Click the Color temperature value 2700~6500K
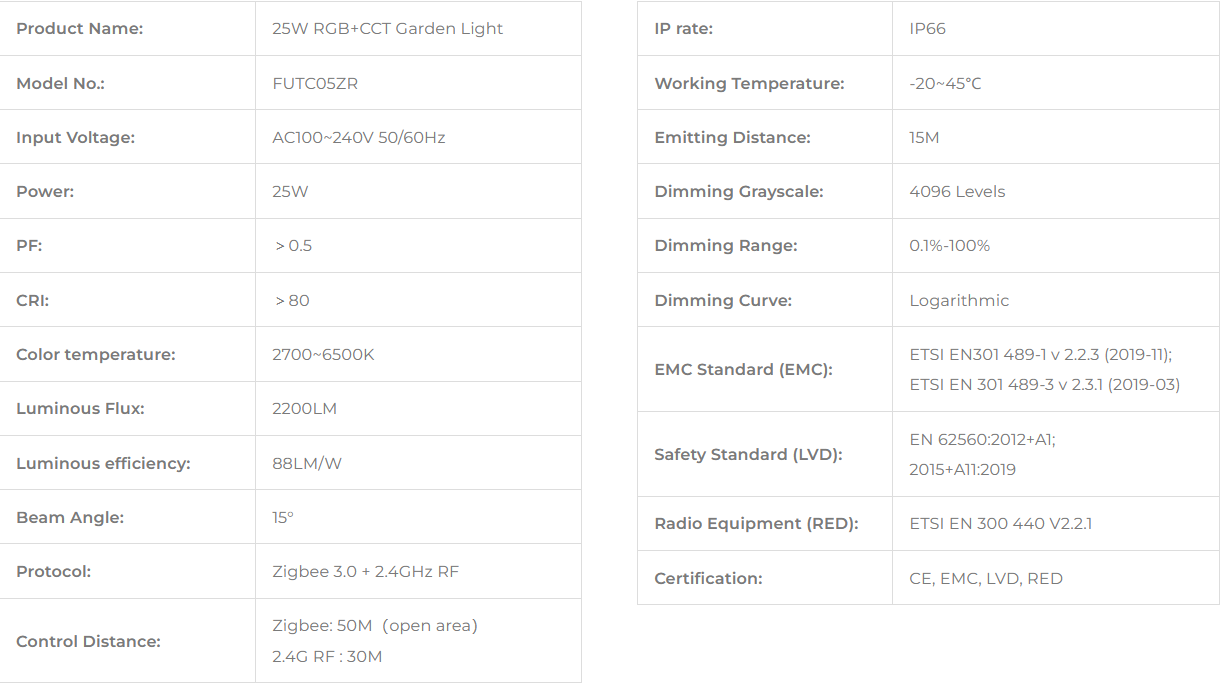This screenshot has width=1220, height=684. pyautogui.click(x=323, y=354)
